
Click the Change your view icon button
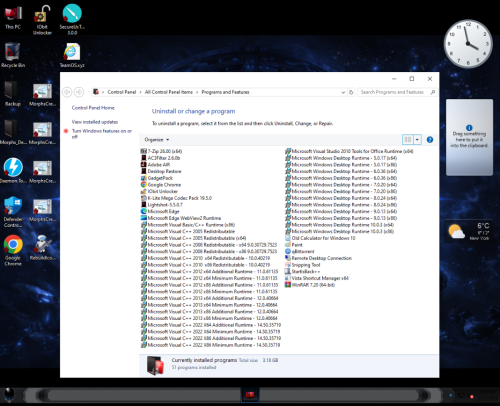[408, 140]
